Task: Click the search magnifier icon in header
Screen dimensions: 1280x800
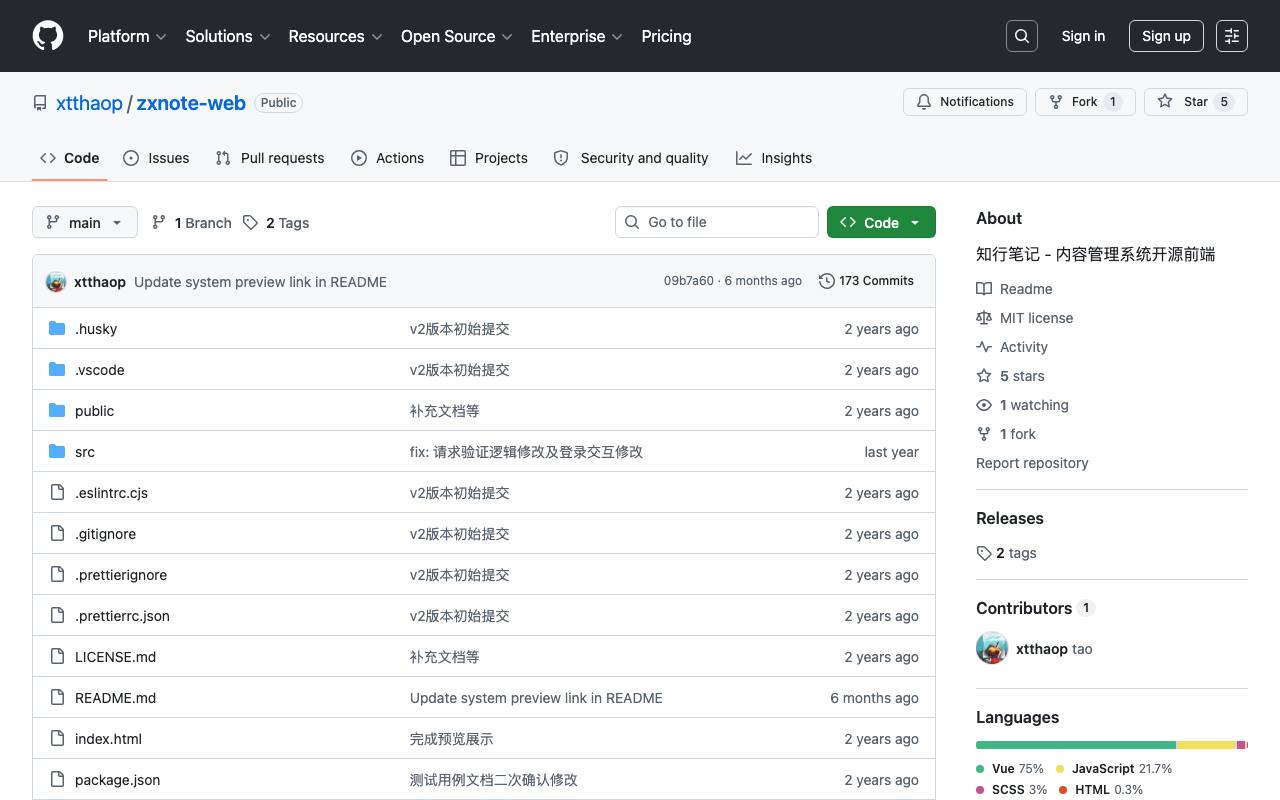Action: (1022, 36)
